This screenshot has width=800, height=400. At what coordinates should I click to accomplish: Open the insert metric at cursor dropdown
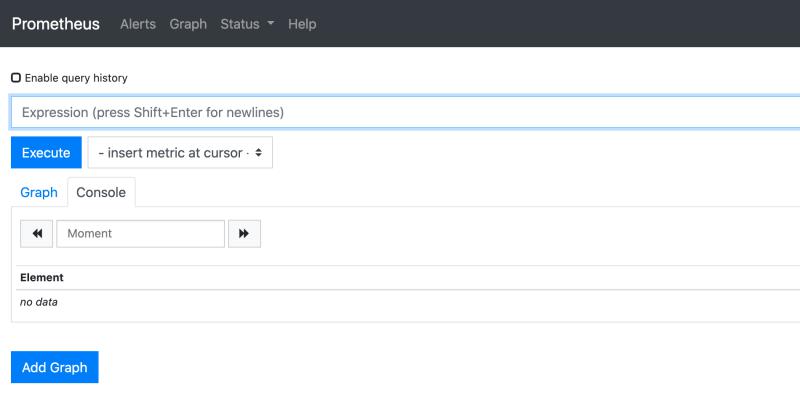pyautogui.click(x=180, y=153)
